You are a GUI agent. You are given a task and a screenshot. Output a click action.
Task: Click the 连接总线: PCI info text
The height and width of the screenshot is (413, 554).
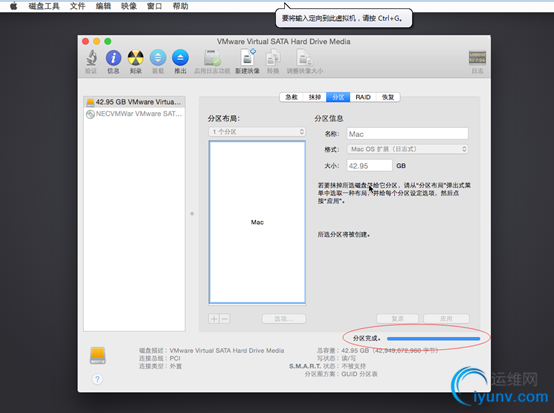[x=160, y=358]
